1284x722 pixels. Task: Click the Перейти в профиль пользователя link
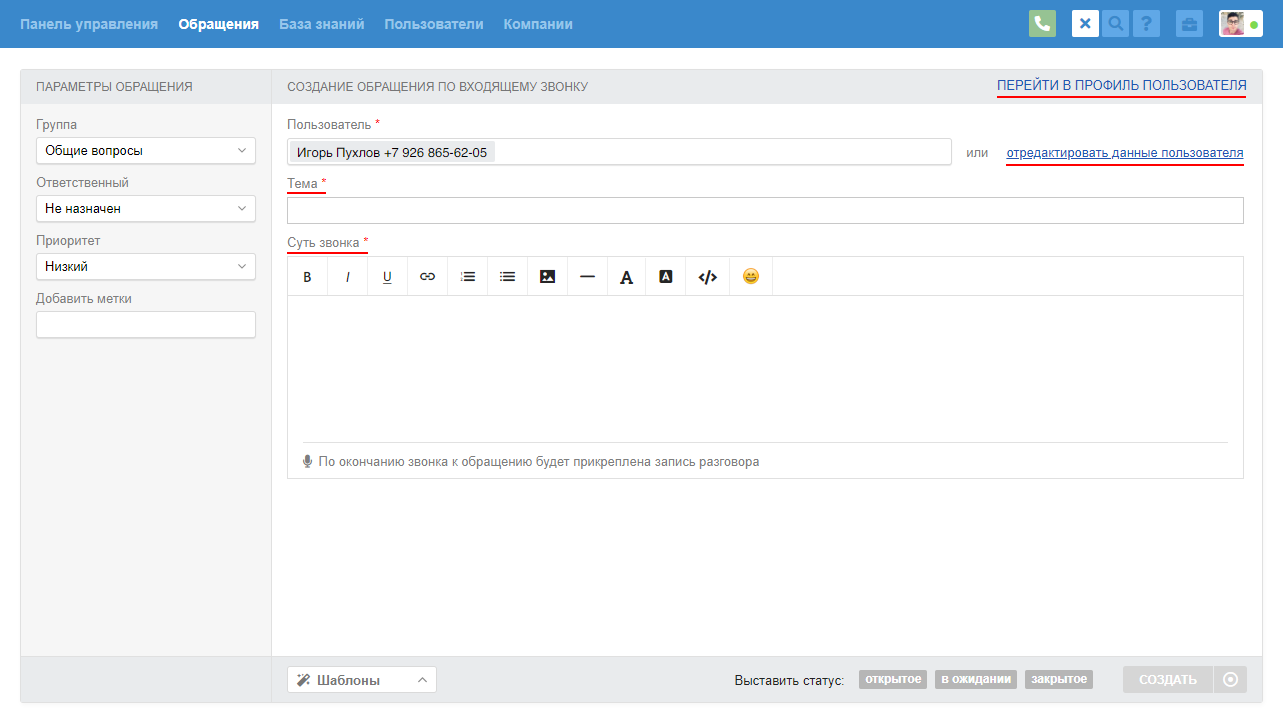1121,86
